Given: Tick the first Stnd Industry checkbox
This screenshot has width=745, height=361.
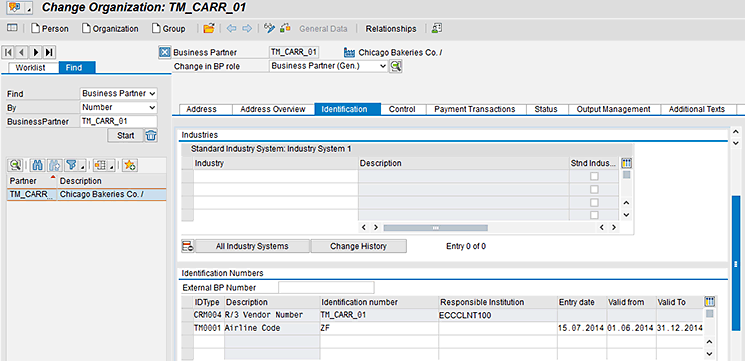Looking at the screenshot, I should point(594,176).
